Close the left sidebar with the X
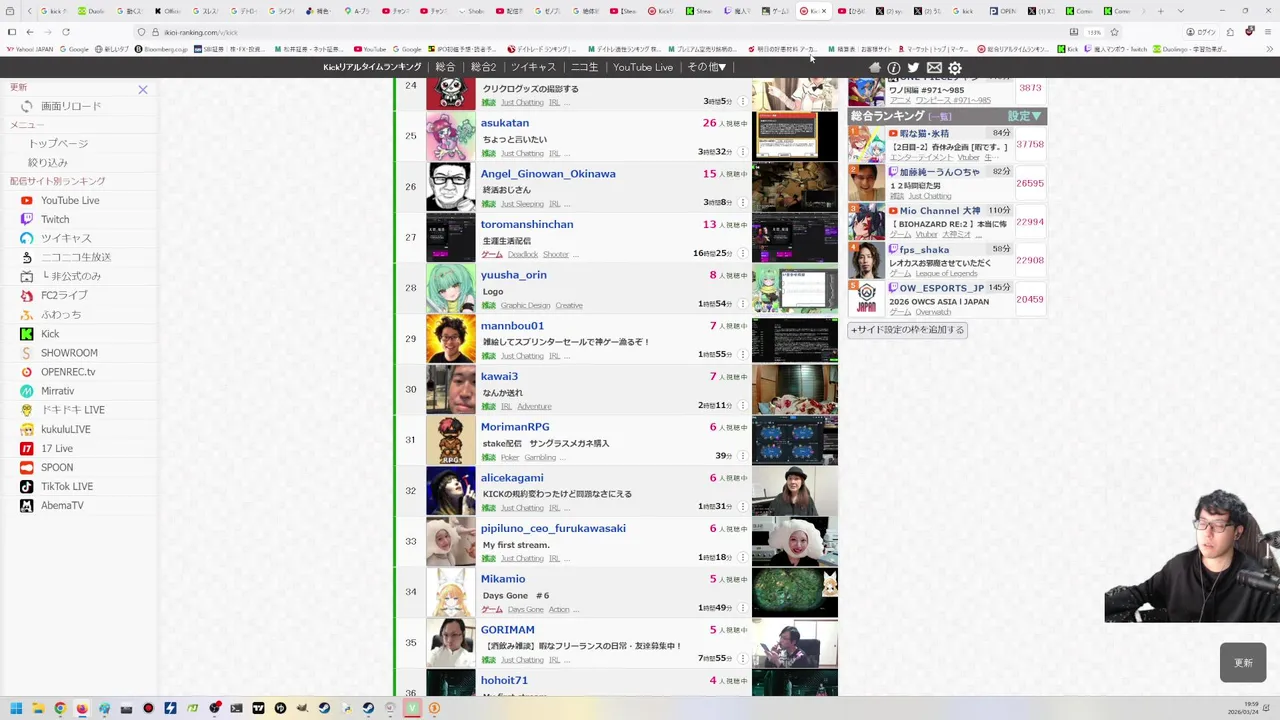The width and height of the screenshot is (1280, 720). click(x=143, y=90)
